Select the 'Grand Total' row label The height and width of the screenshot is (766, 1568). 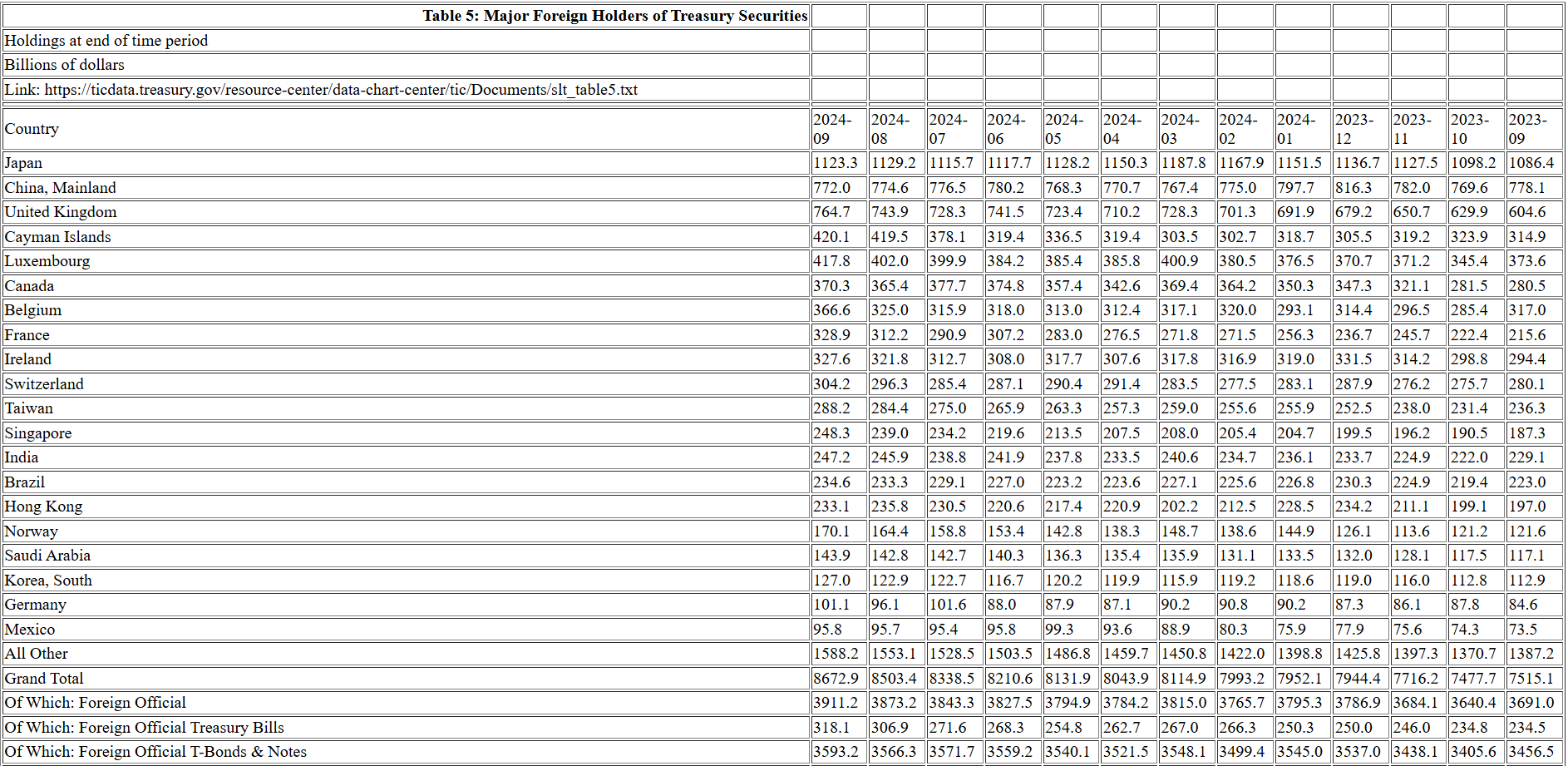click(x=44, y=679)
